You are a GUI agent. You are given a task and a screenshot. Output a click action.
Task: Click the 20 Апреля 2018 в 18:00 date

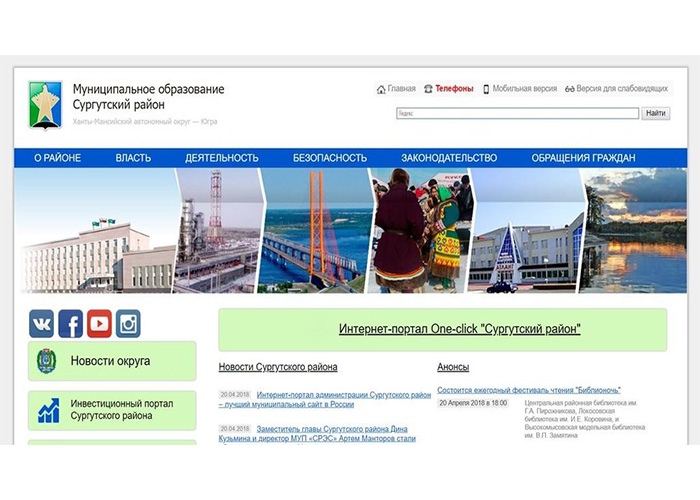coord(473,403)
